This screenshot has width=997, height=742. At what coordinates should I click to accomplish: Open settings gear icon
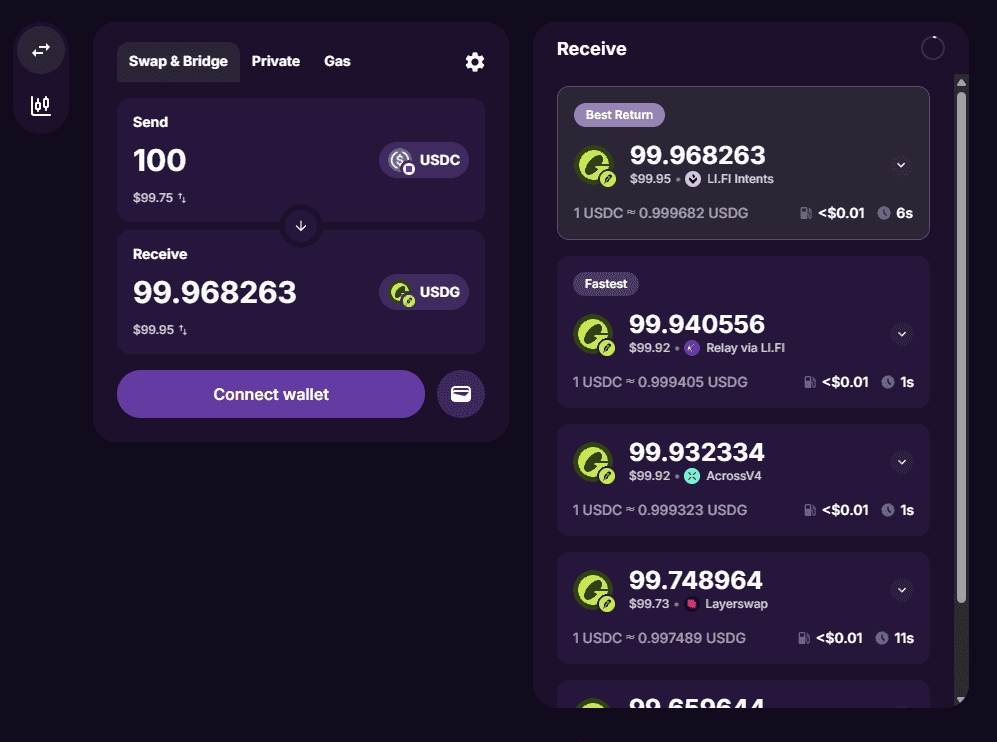coord(475,62)
